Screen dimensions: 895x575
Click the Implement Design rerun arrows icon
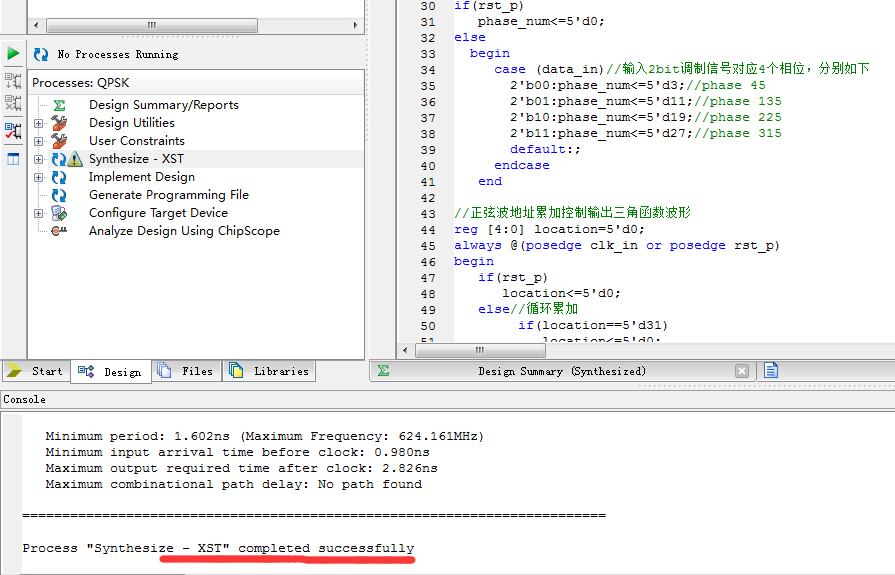(59, 178)
